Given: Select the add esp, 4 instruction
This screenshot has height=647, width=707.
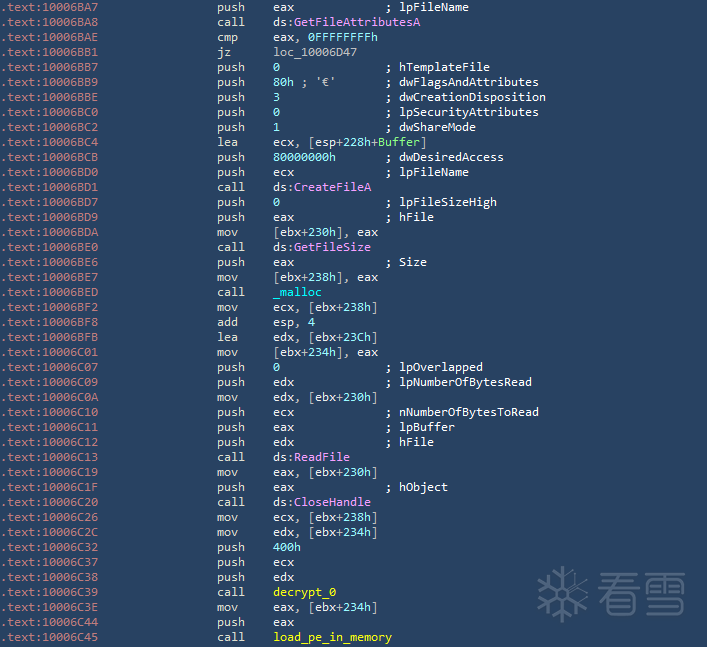Looking at the screenshot, I should [x=266, y=322].
